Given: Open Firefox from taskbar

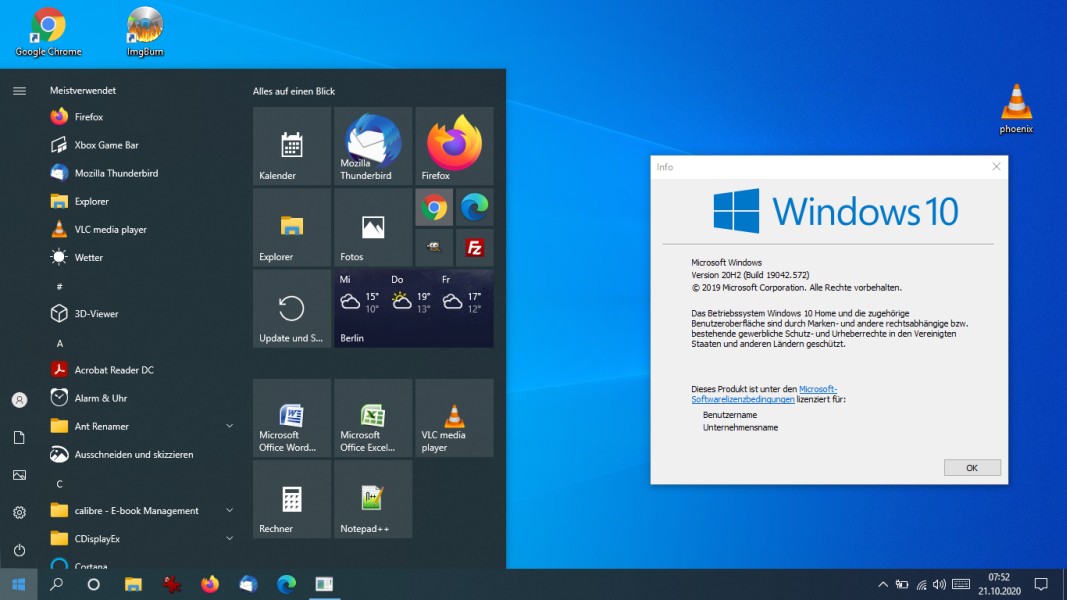Looking at the screenshot, I should 210,584.
